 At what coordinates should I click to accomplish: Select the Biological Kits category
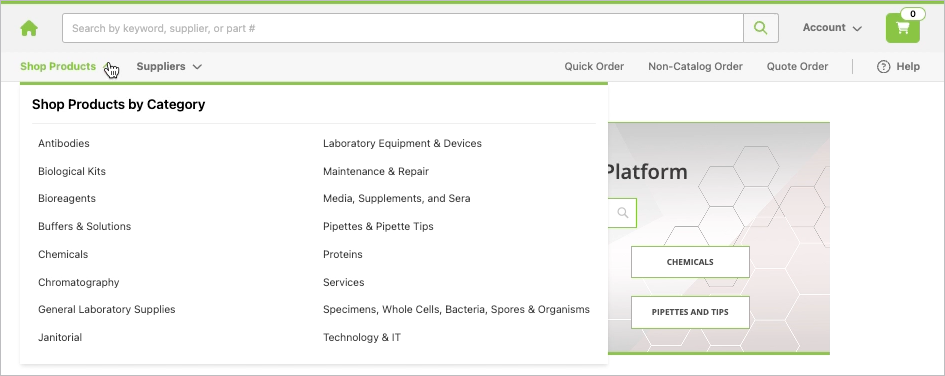tap(72, 171)
